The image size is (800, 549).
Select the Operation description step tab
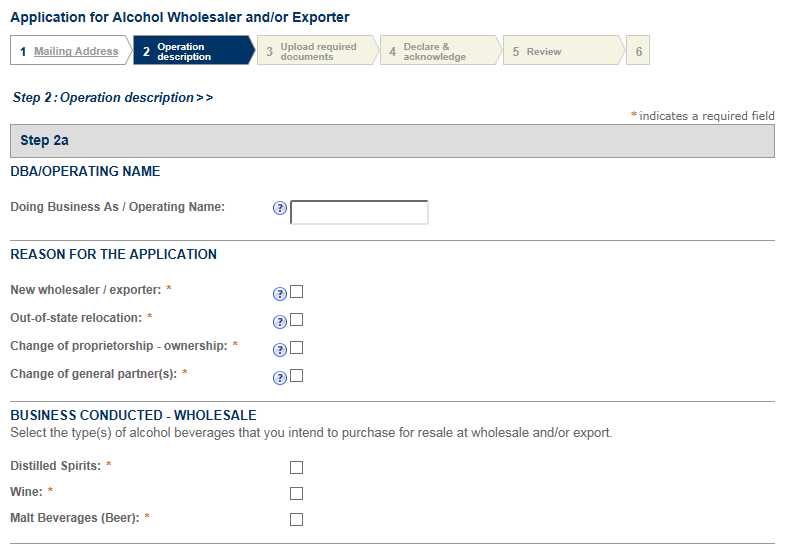(190, 51)
